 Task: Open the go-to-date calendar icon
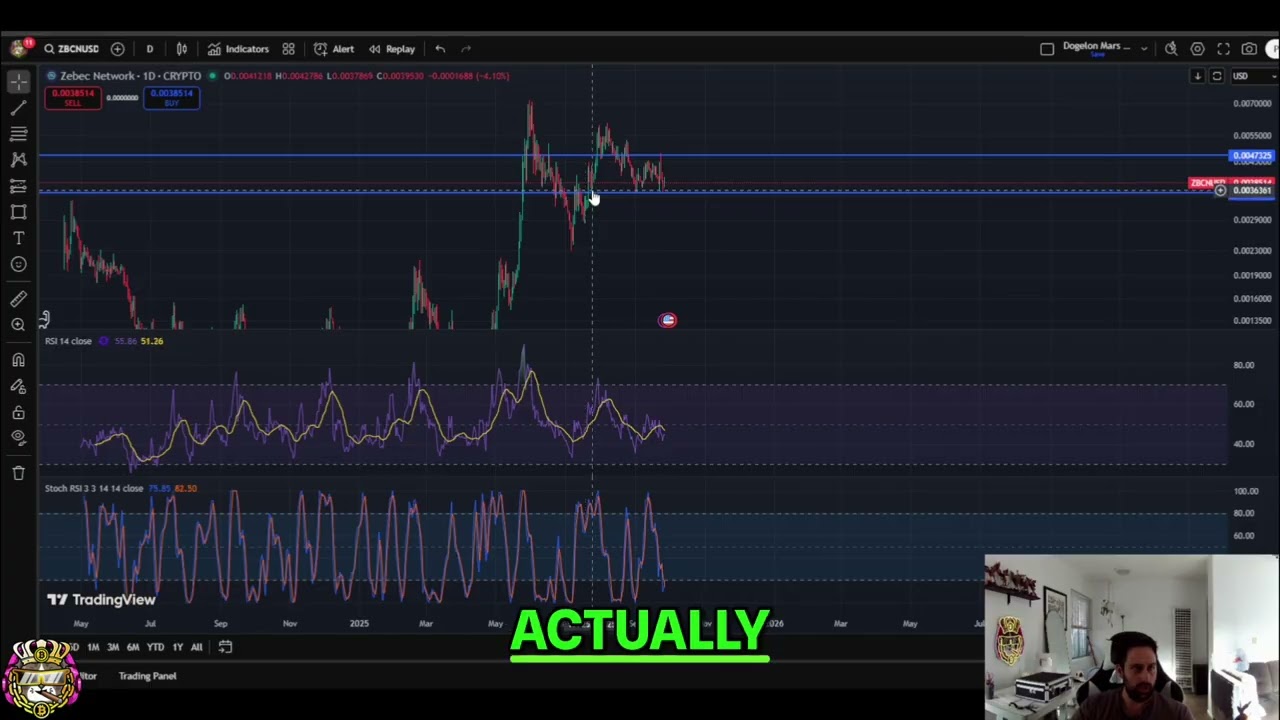coord(225,647)
